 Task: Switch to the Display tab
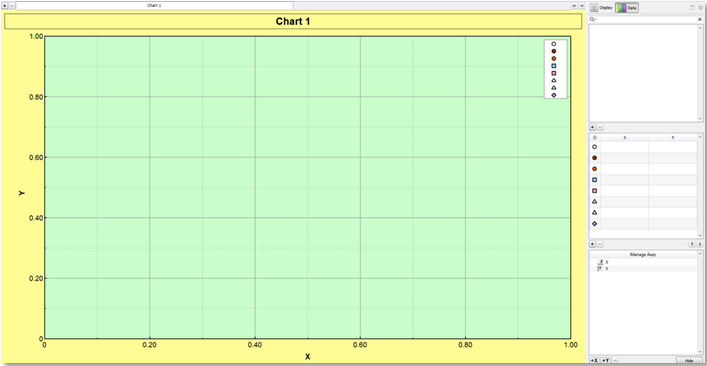tap(602, 8)
